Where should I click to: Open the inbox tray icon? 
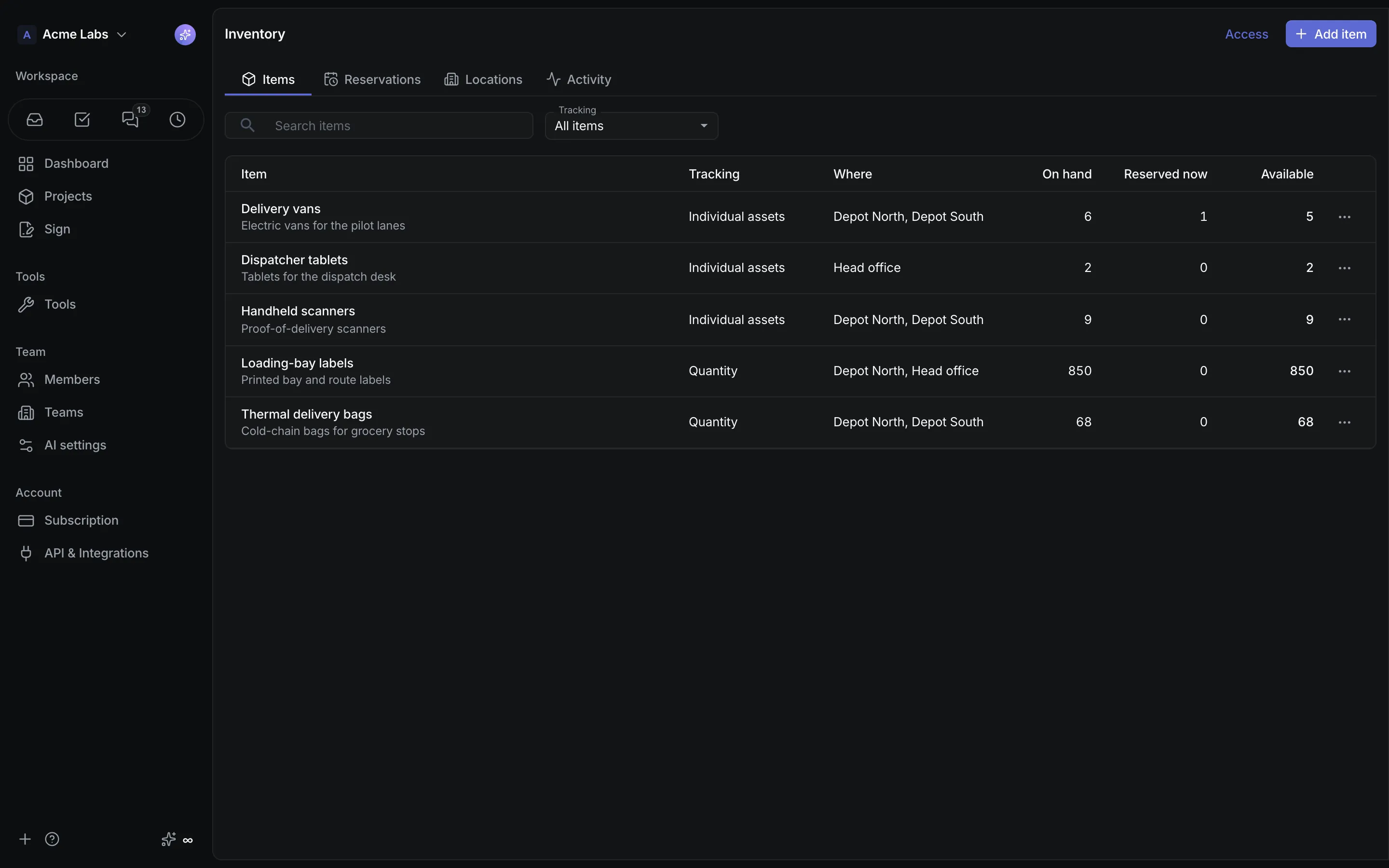tap(34, 120)
